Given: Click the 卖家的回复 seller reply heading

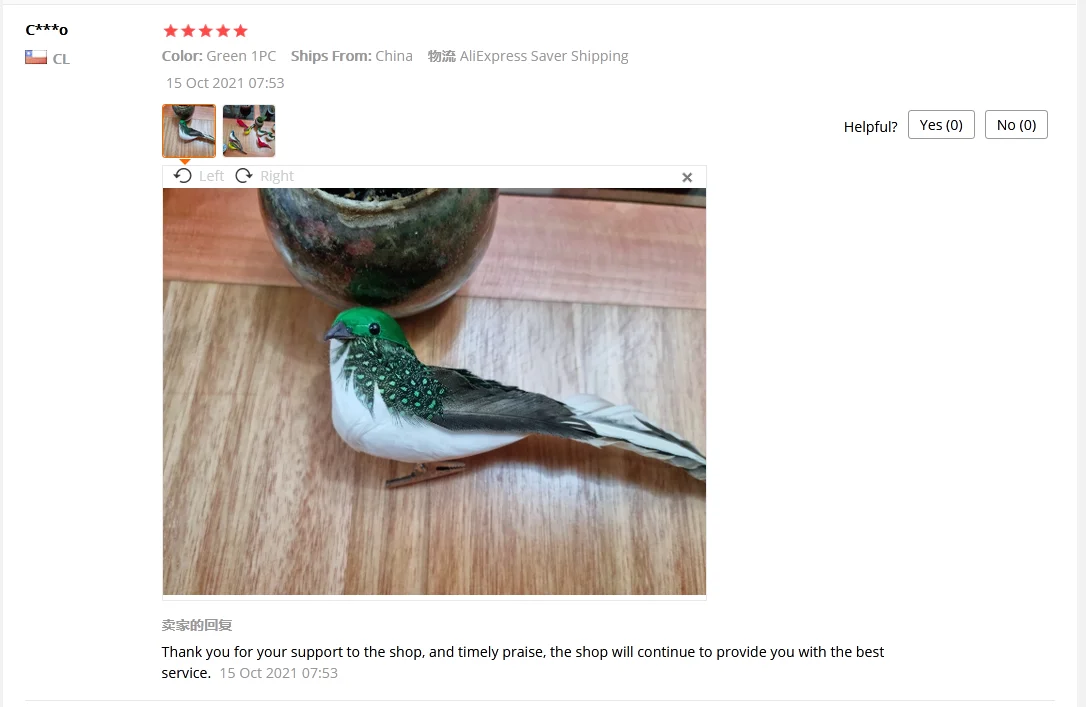Looking at the screenshot, I should pyautogui.click(x=197, y=625).
